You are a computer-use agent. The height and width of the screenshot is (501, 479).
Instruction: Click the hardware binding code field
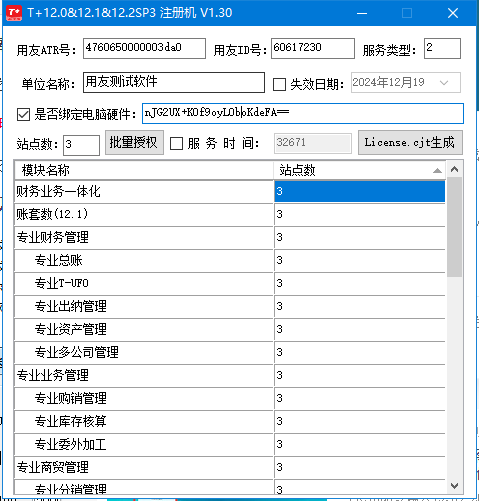[303, 113]
